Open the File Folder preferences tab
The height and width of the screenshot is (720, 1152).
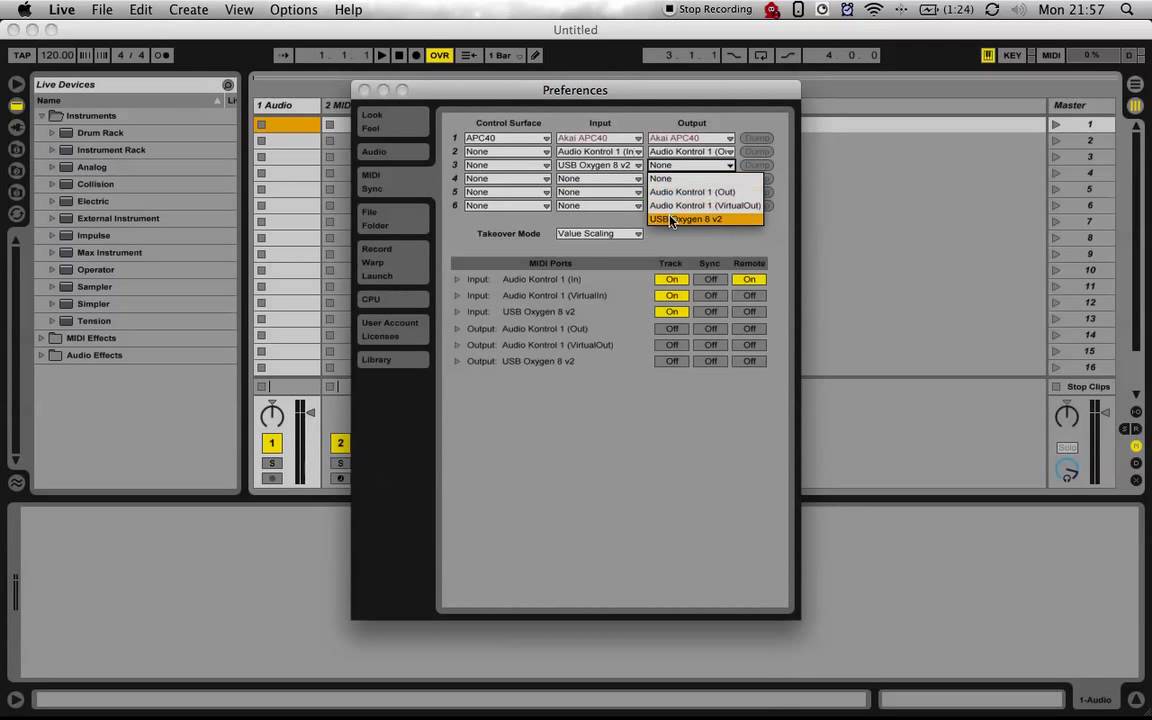tap(393, 218)
